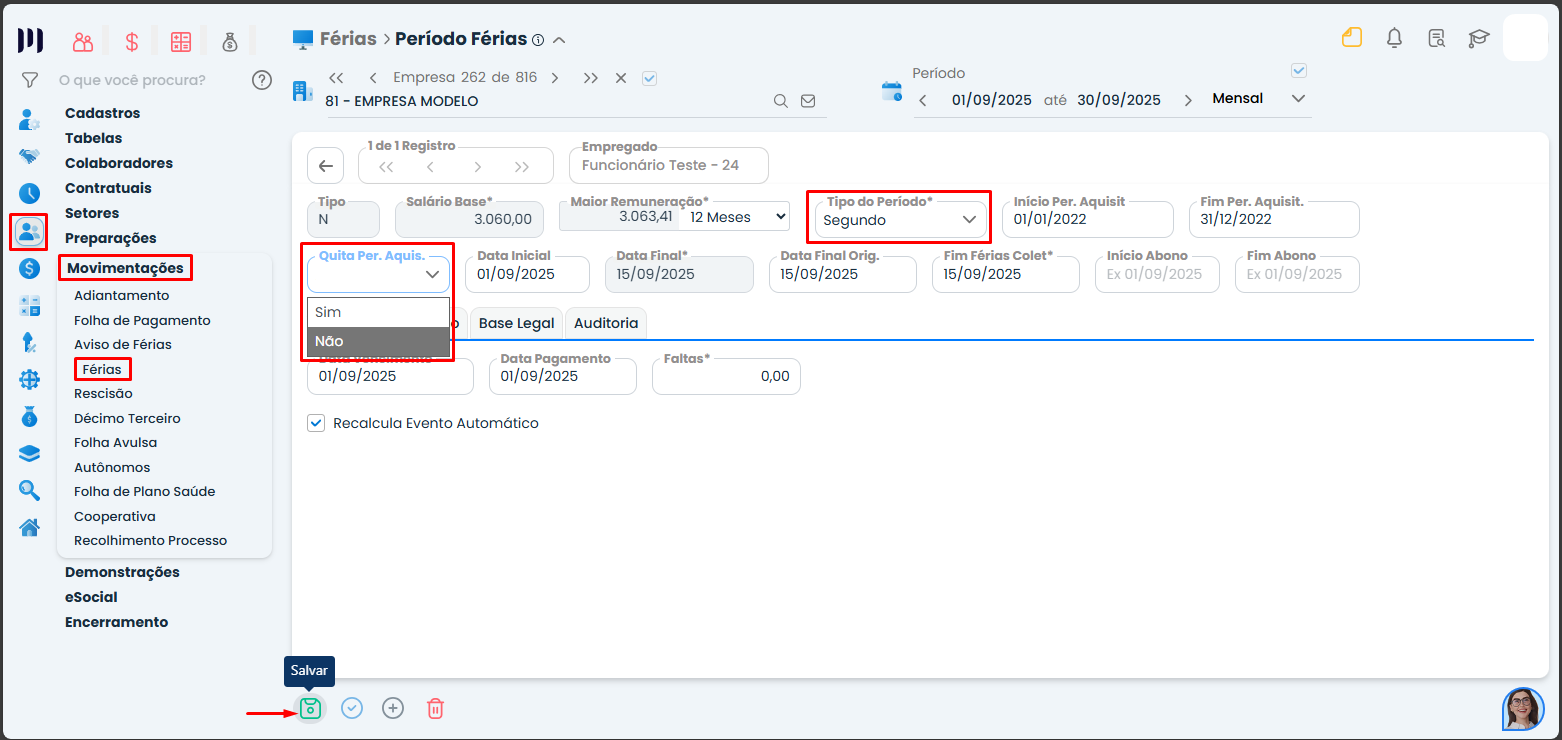
Task: Click the back arrow button beside Registro
Action: [x=325, y=166]
